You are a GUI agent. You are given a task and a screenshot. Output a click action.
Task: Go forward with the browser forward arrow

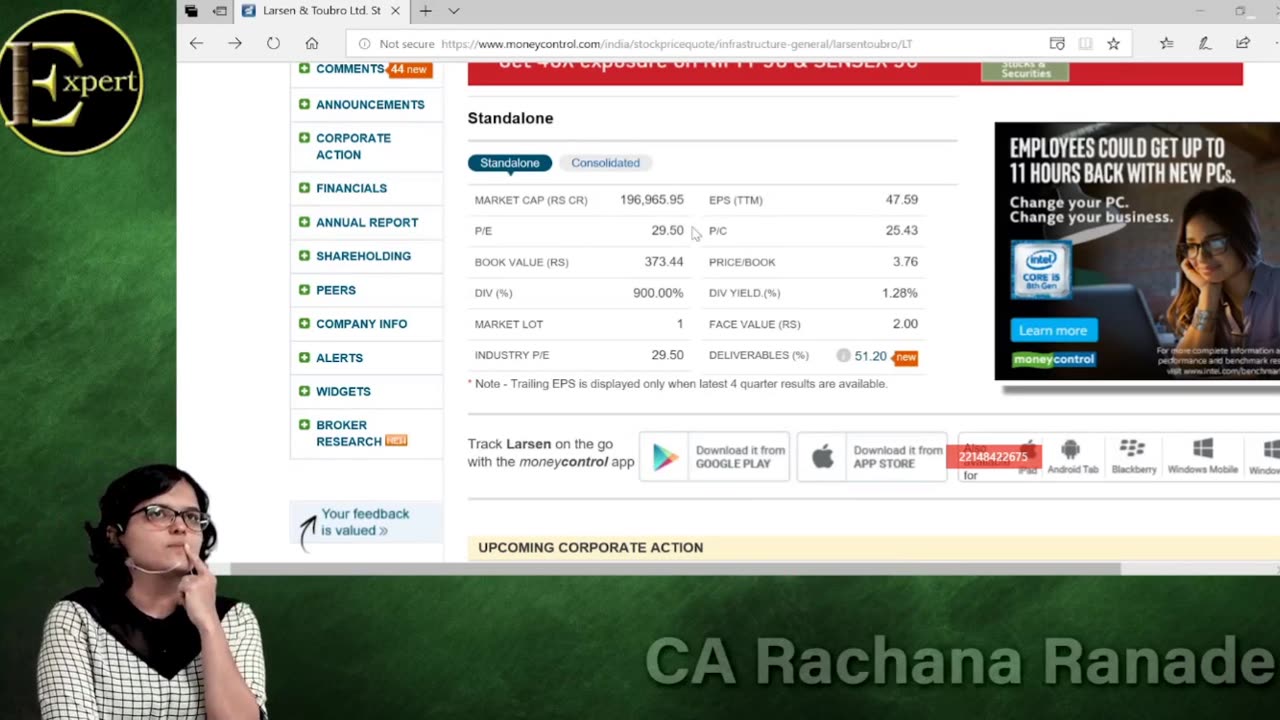pyautogui.click(x=234, y=44)
